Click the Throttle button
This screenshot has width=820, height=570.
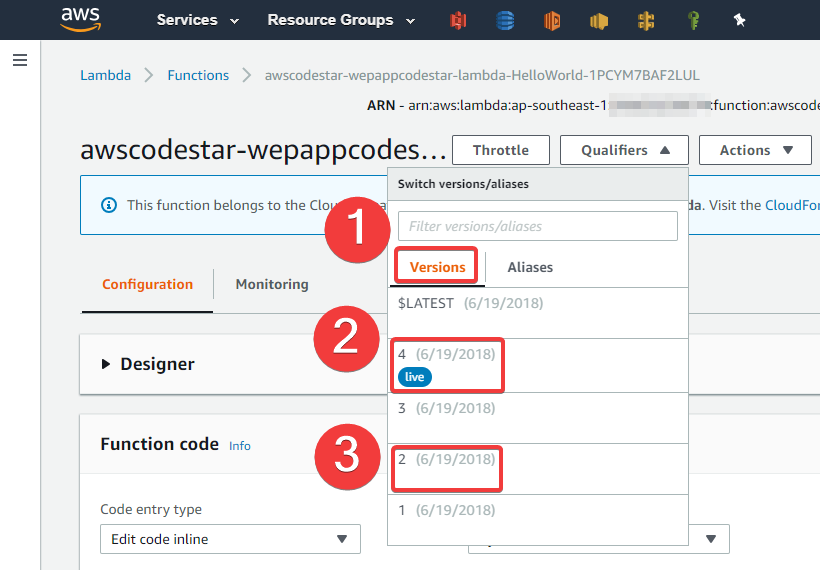click(x=500, y=150)
